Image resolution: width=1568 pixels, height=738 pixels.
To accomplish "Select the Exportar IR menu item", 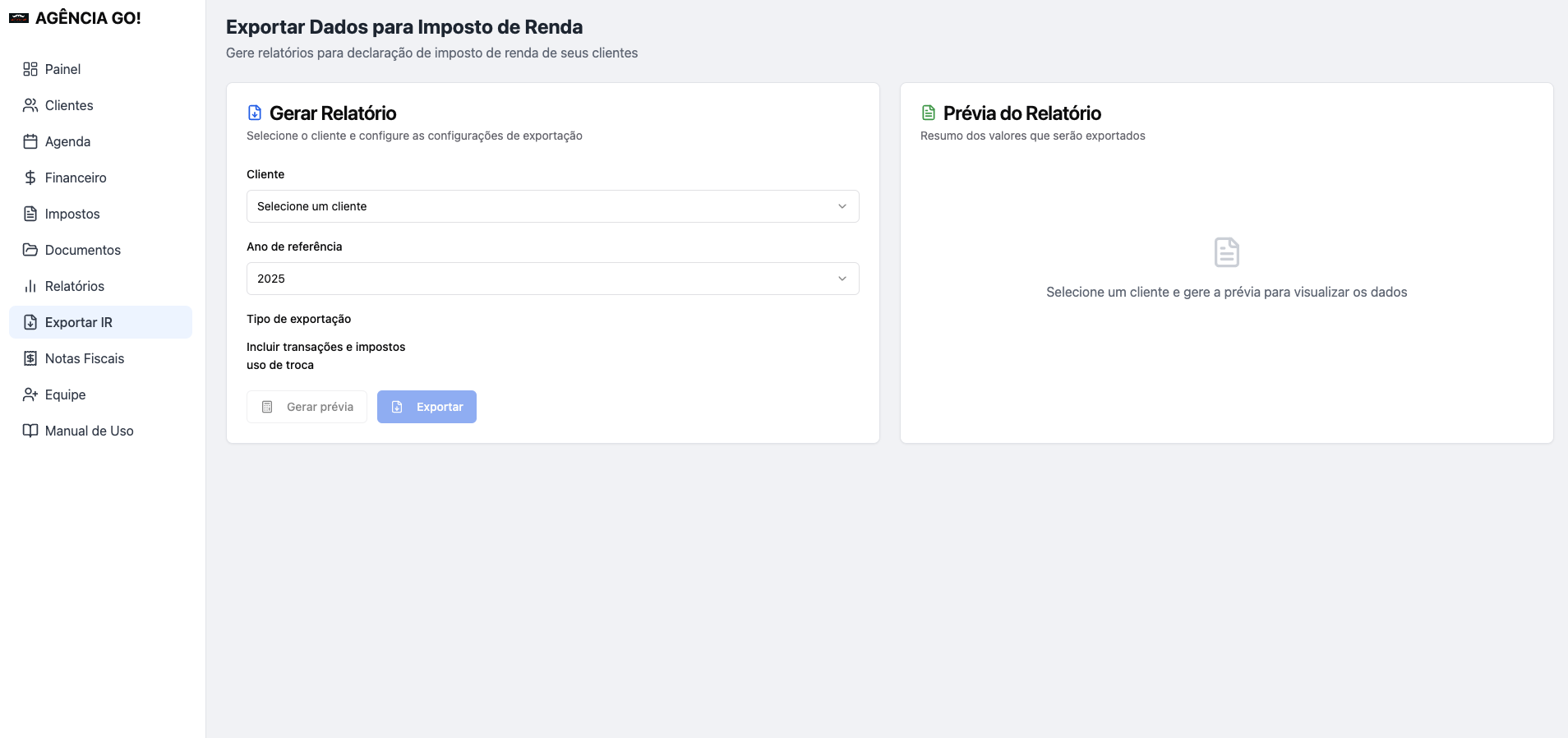I will 100,322.
